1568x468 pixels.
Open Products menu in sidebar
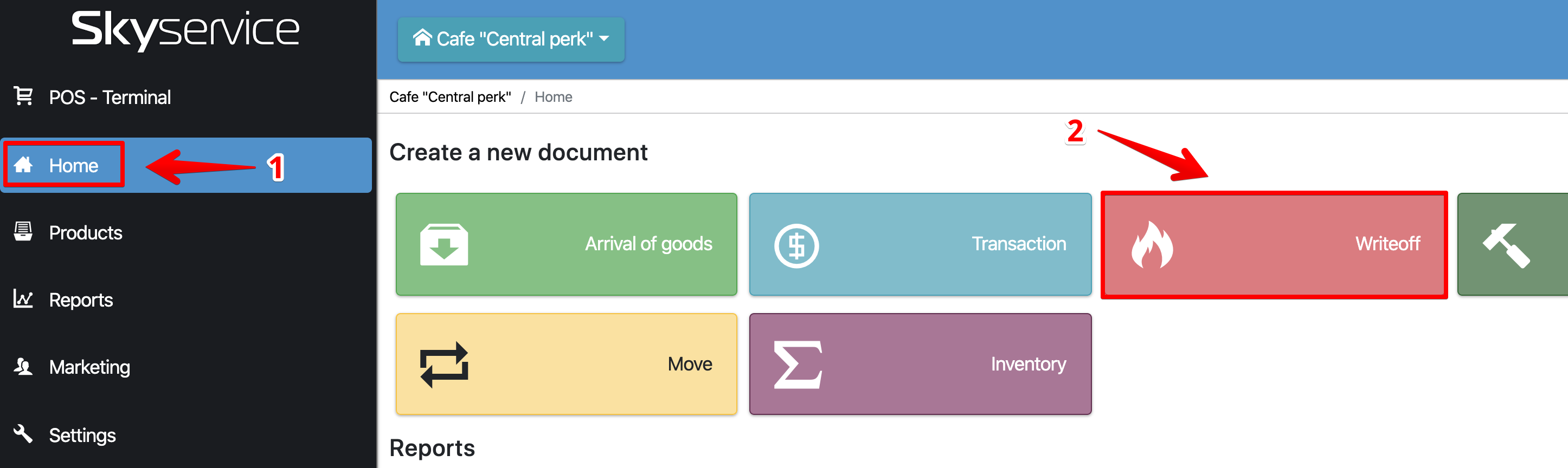pos(85,233)
